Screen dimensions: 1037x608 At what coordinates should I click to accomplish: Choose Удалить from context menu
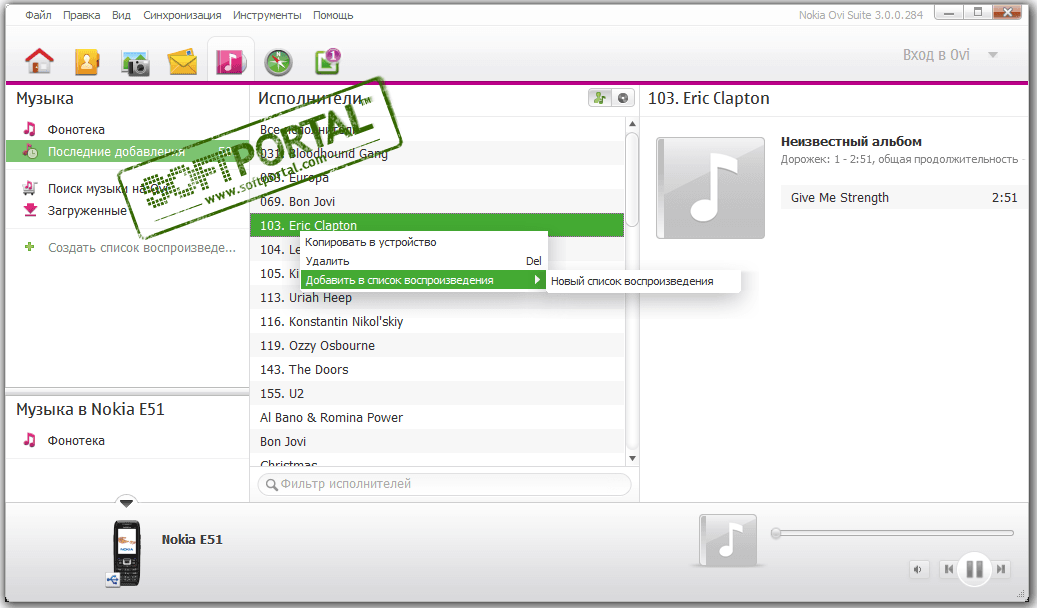click(424, 261)
